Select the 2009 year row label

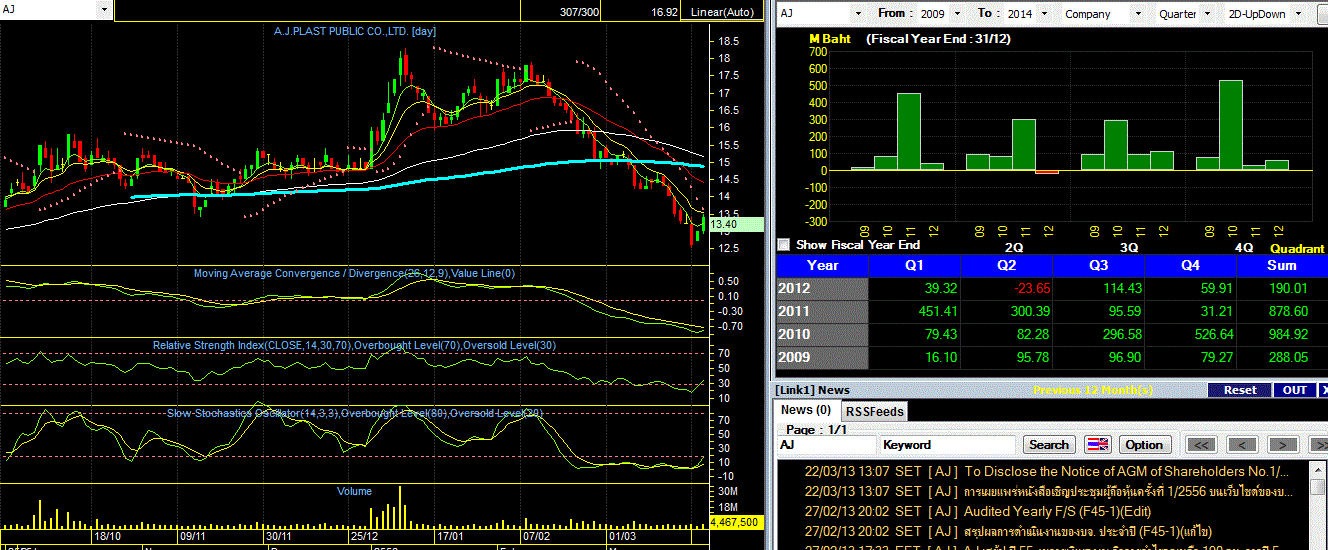pos(822,358)
